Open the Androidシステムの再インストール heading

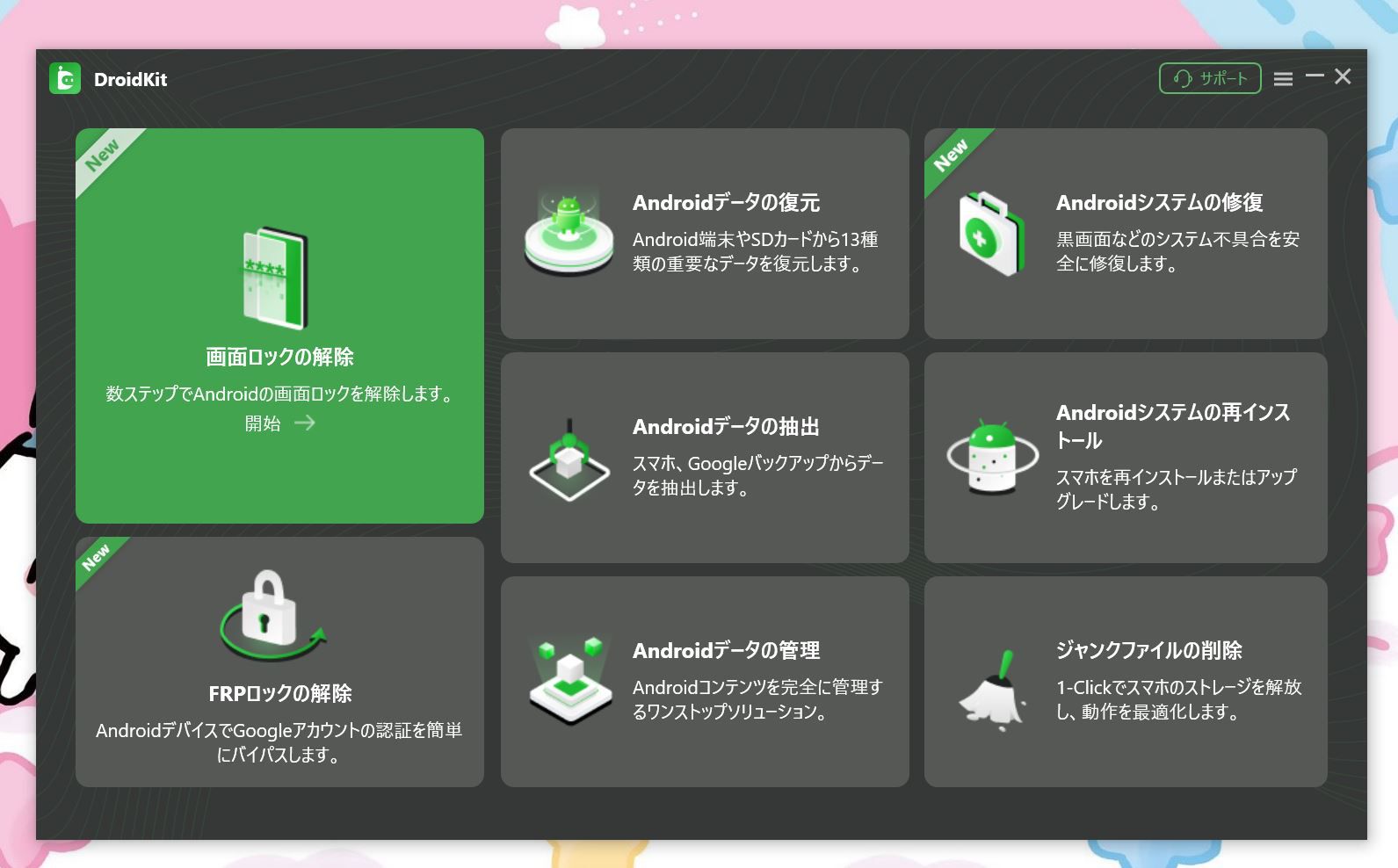point(1173,426)
